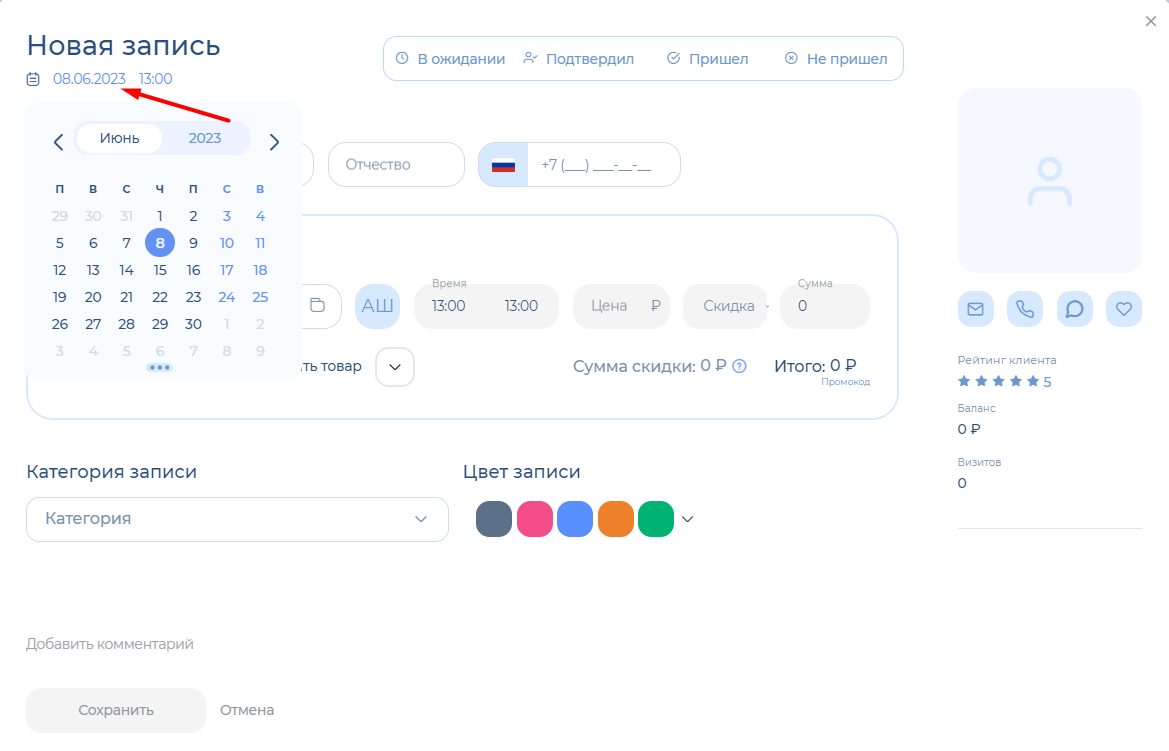The height and width of the screenshot is (751, 1169).
Task: Switch to 2023 year tab
Action: click(205, 138)
